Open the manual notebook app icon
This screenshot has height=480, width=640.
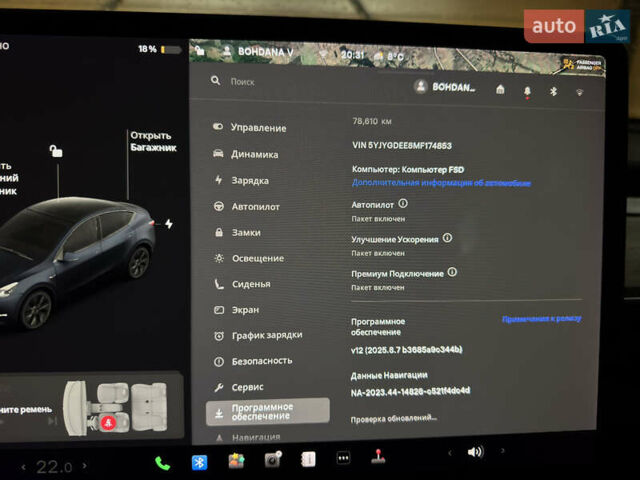pyautogui.click(x=308, y=459)
